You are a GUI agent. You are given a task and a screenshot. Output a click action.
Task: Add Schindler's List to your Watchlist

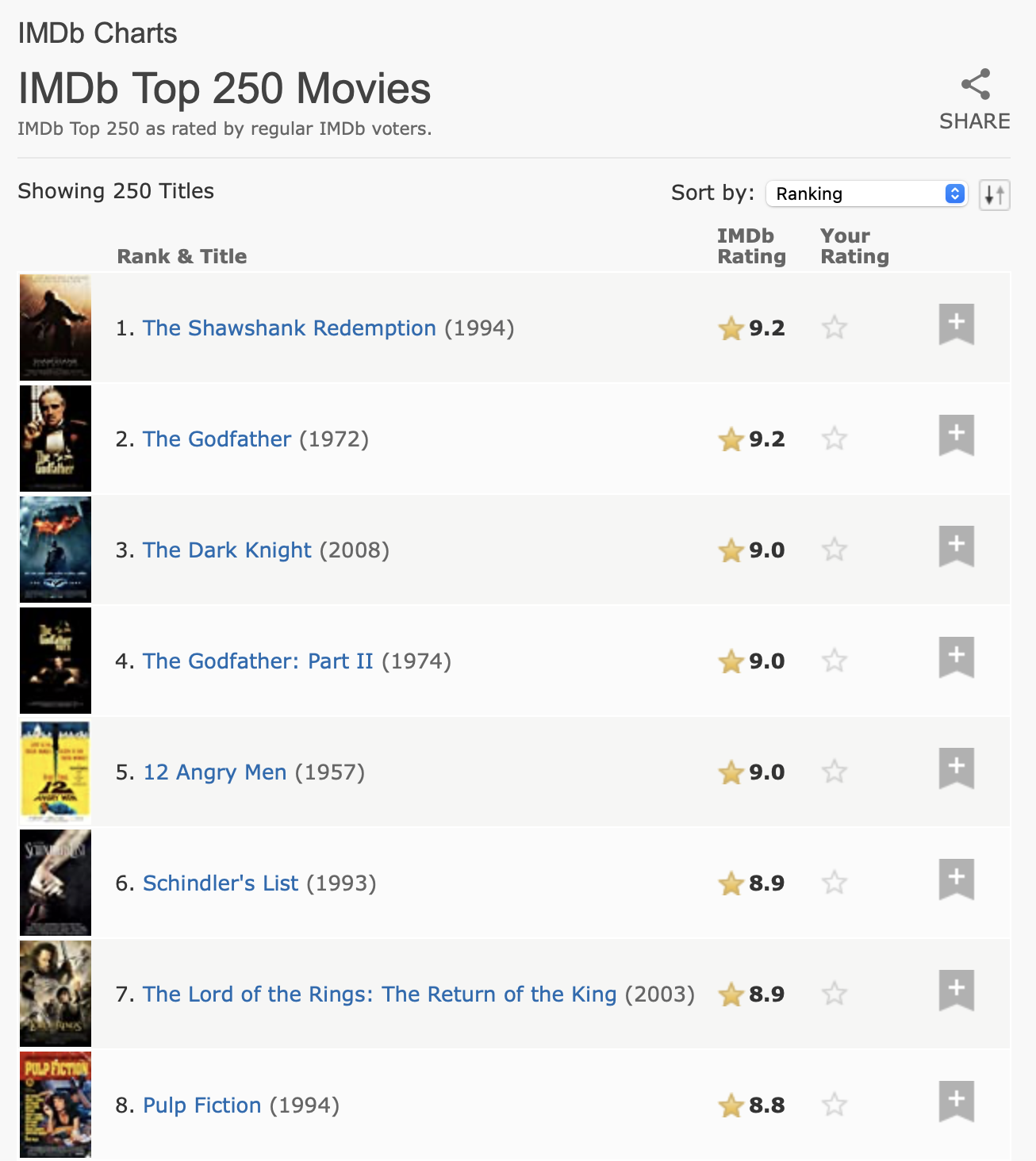955,880
